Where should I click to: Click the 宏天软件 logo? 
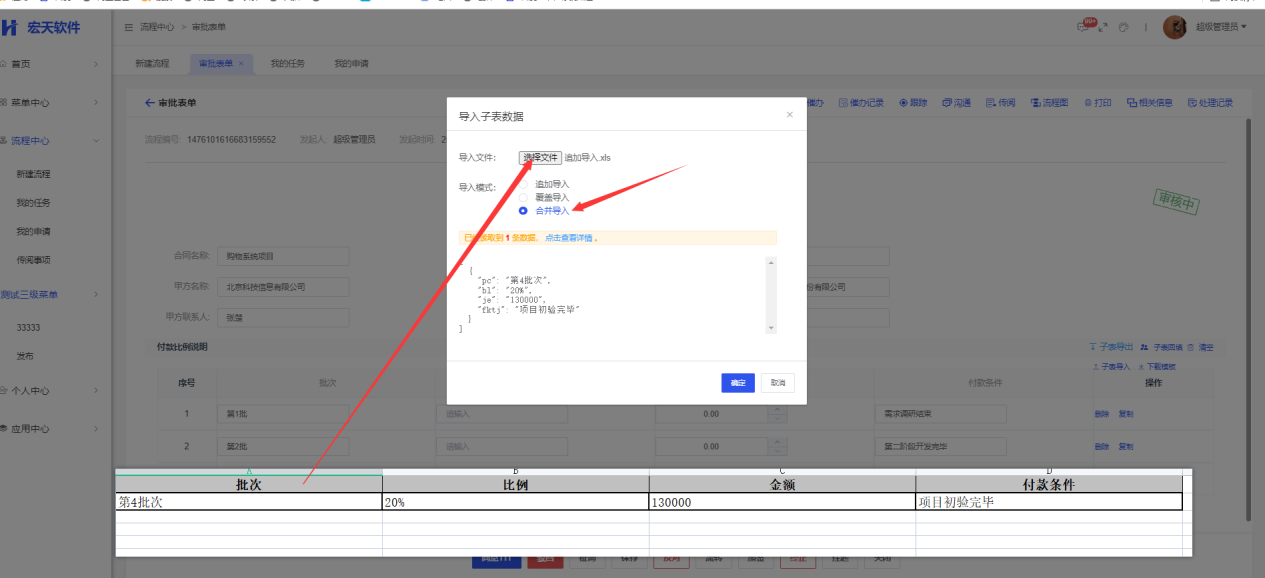coord(40,27)
